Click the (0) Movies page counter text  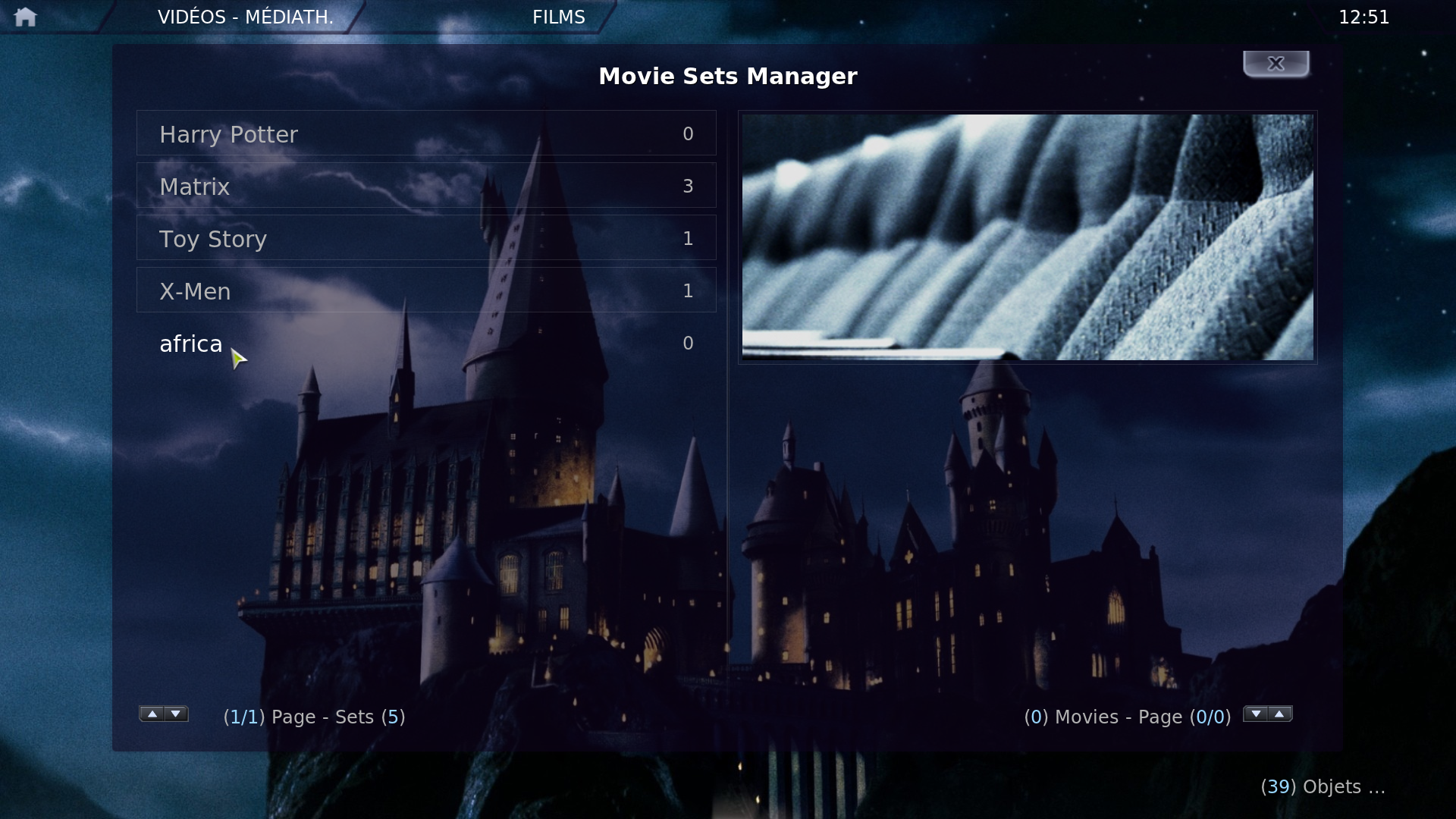point(1127,717)
